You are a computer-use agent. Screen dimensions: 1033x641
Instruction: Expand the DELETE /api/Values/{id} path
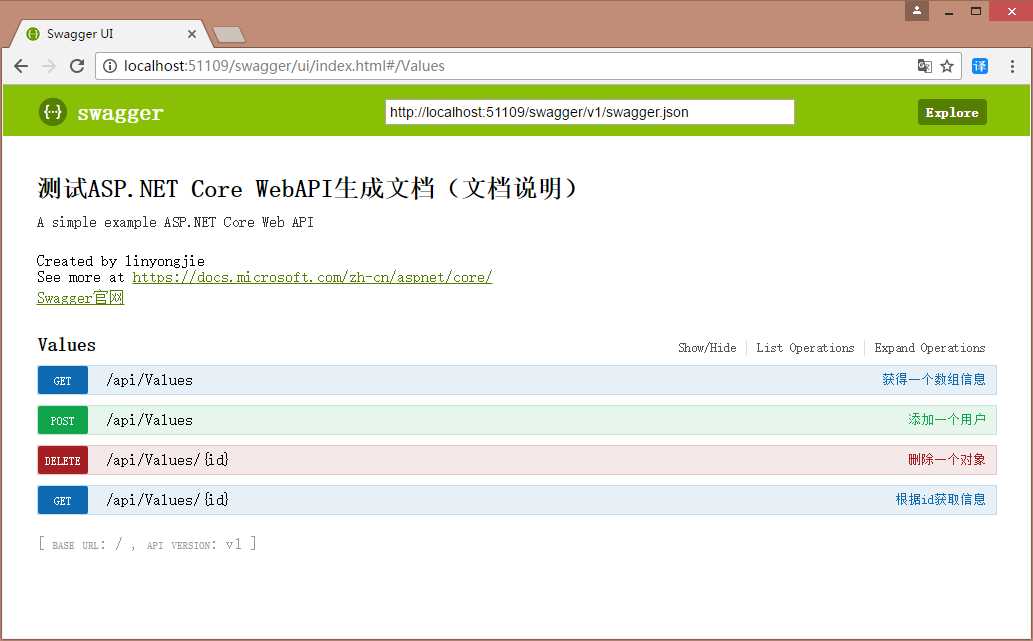pos(167,460)
